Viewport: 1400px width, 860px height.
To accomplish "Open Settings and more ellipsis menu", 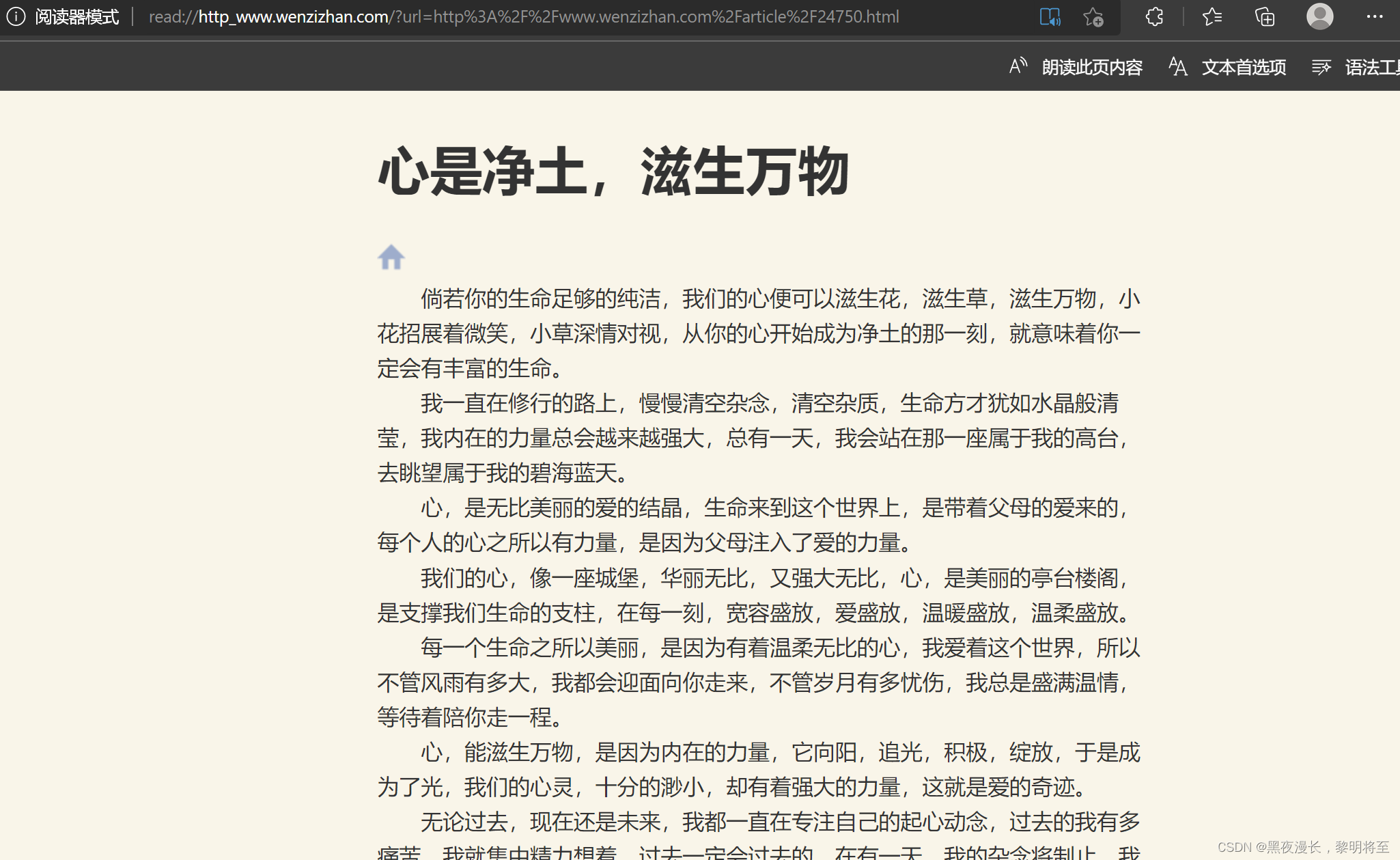I will [1374, 16].
